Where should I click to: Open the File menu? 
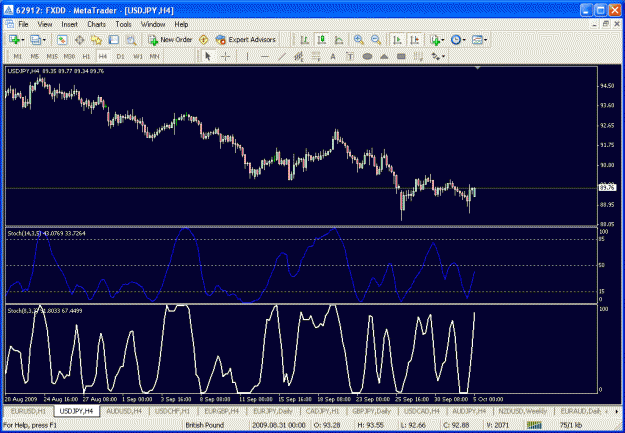pyautogui.click(x=24, y=24)
